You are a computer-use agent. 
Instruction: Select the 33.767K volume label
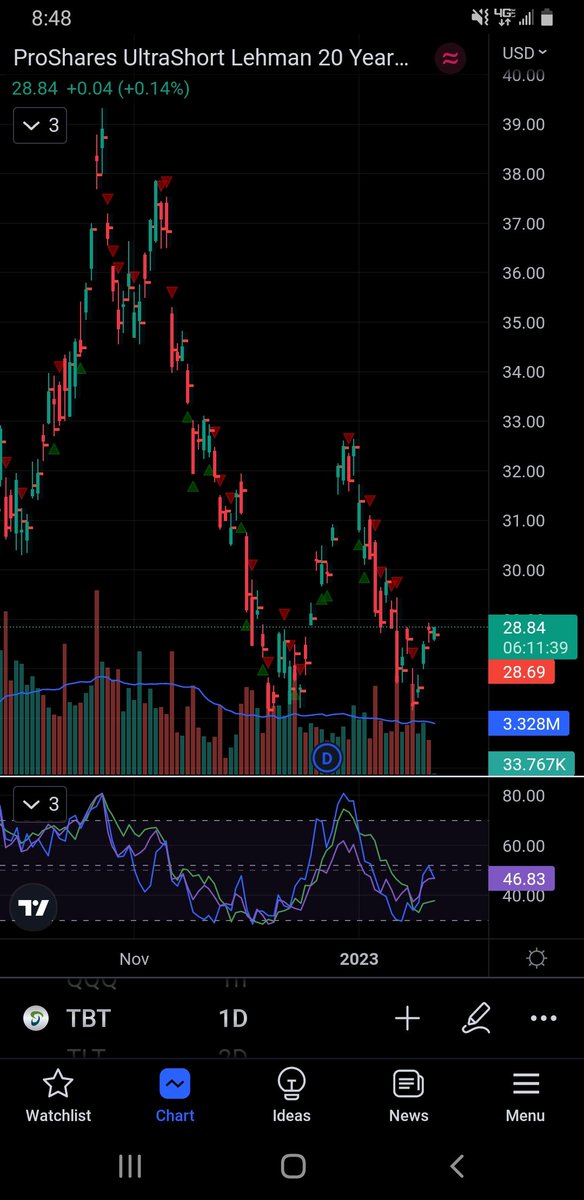pos(531,764)
